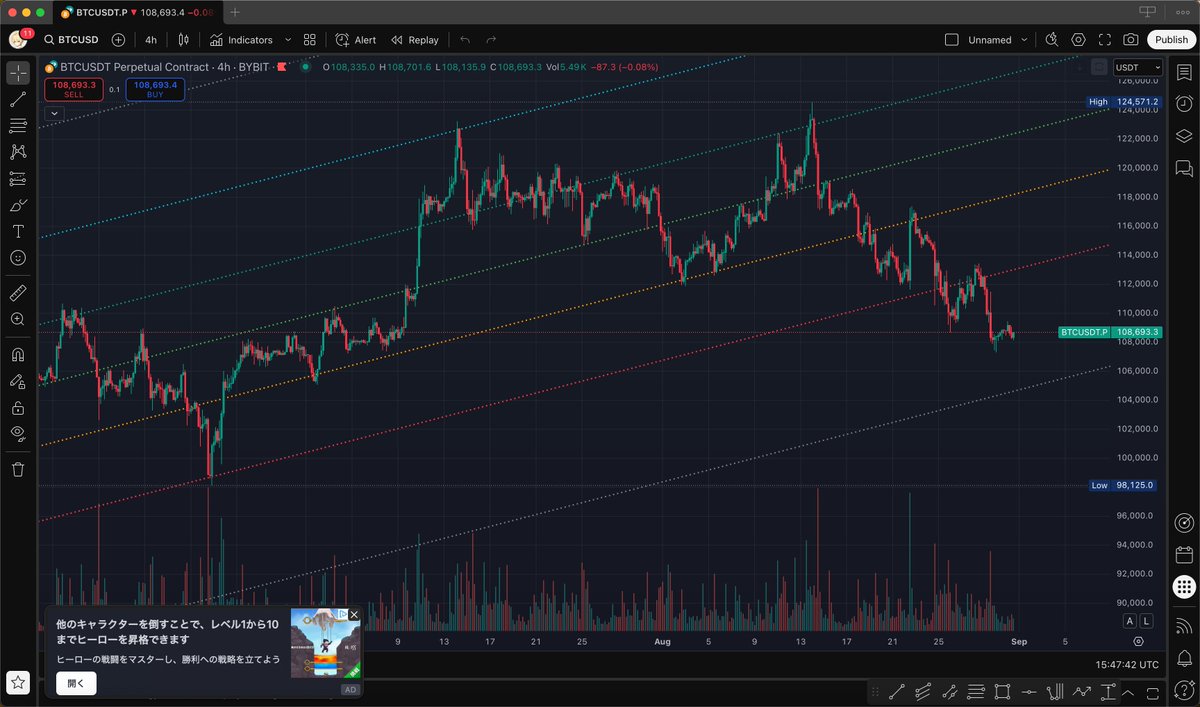
Task: Open favorites star toolbar button
Action: [x=18, y=683]
